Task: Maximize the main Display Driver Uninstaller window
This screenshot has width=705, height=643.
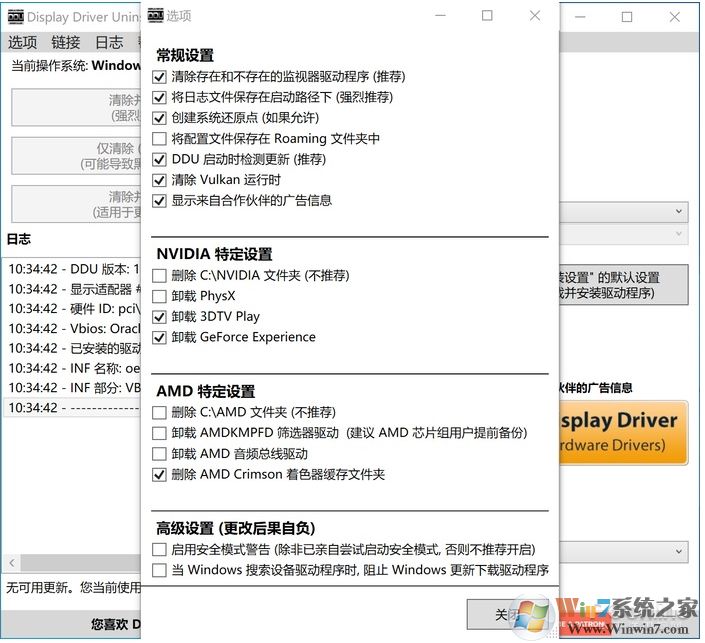Action: [627, 17]
